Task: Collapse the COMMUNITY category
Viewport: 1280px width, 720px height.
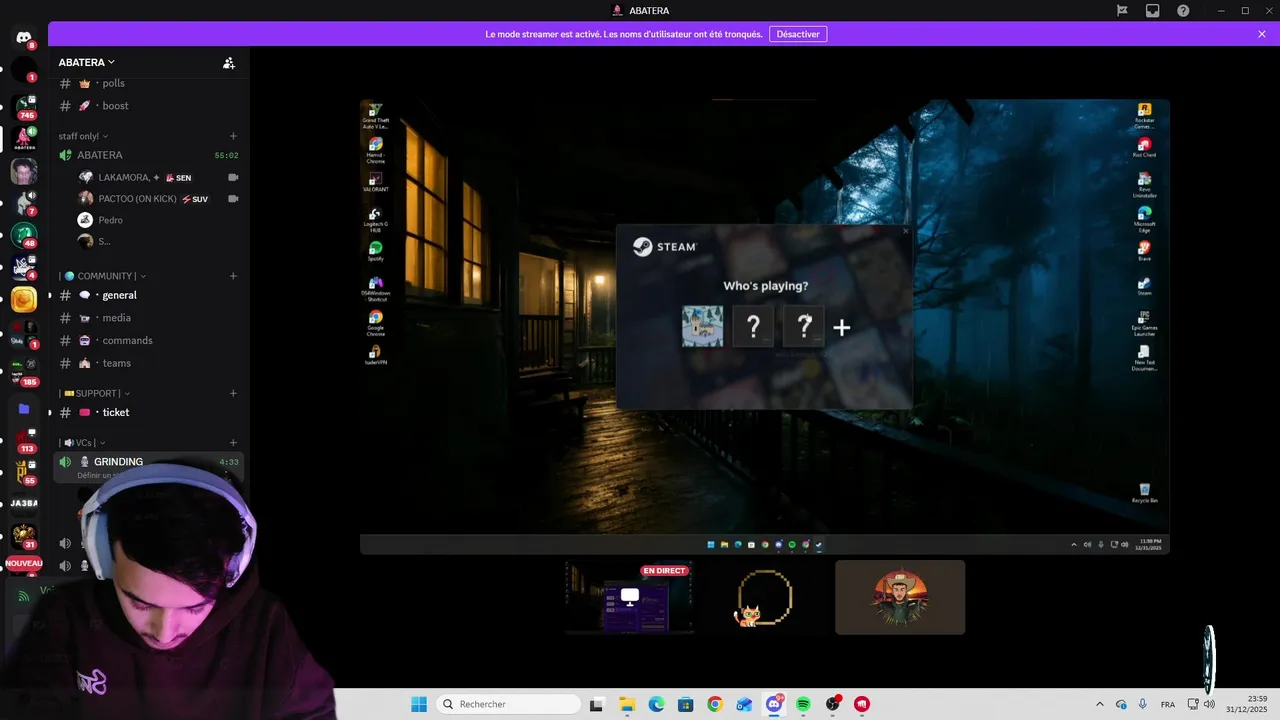Action: pyautogui.click(x=103, y=276)
